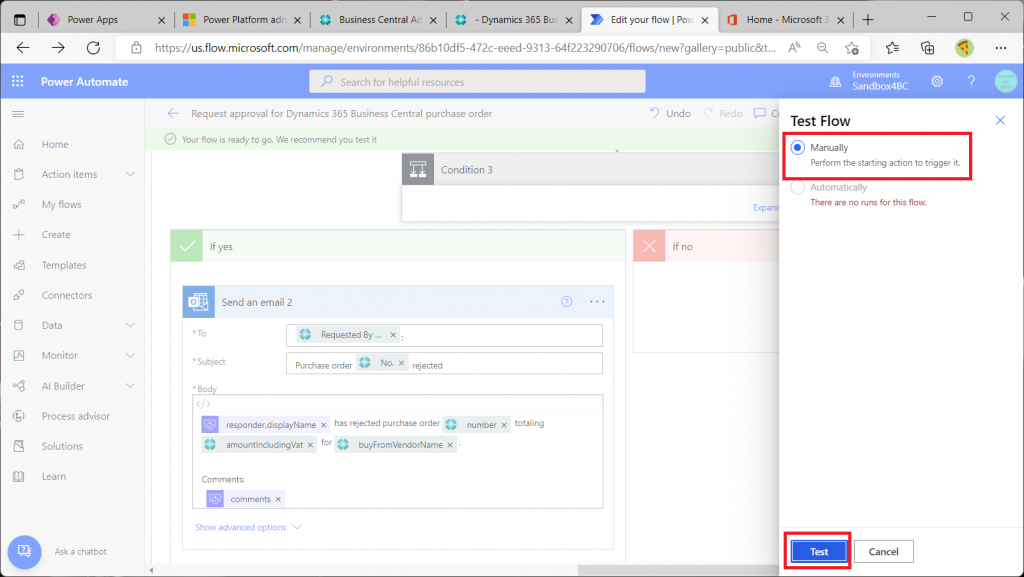
Task: Expand the Data menu
Action: [130, 325]
